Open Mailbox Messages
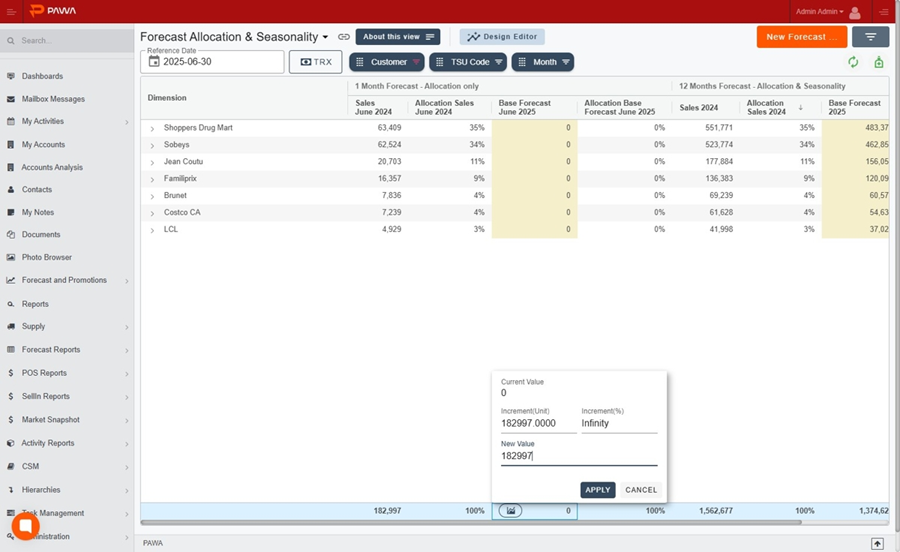 (x=53, y=99)
